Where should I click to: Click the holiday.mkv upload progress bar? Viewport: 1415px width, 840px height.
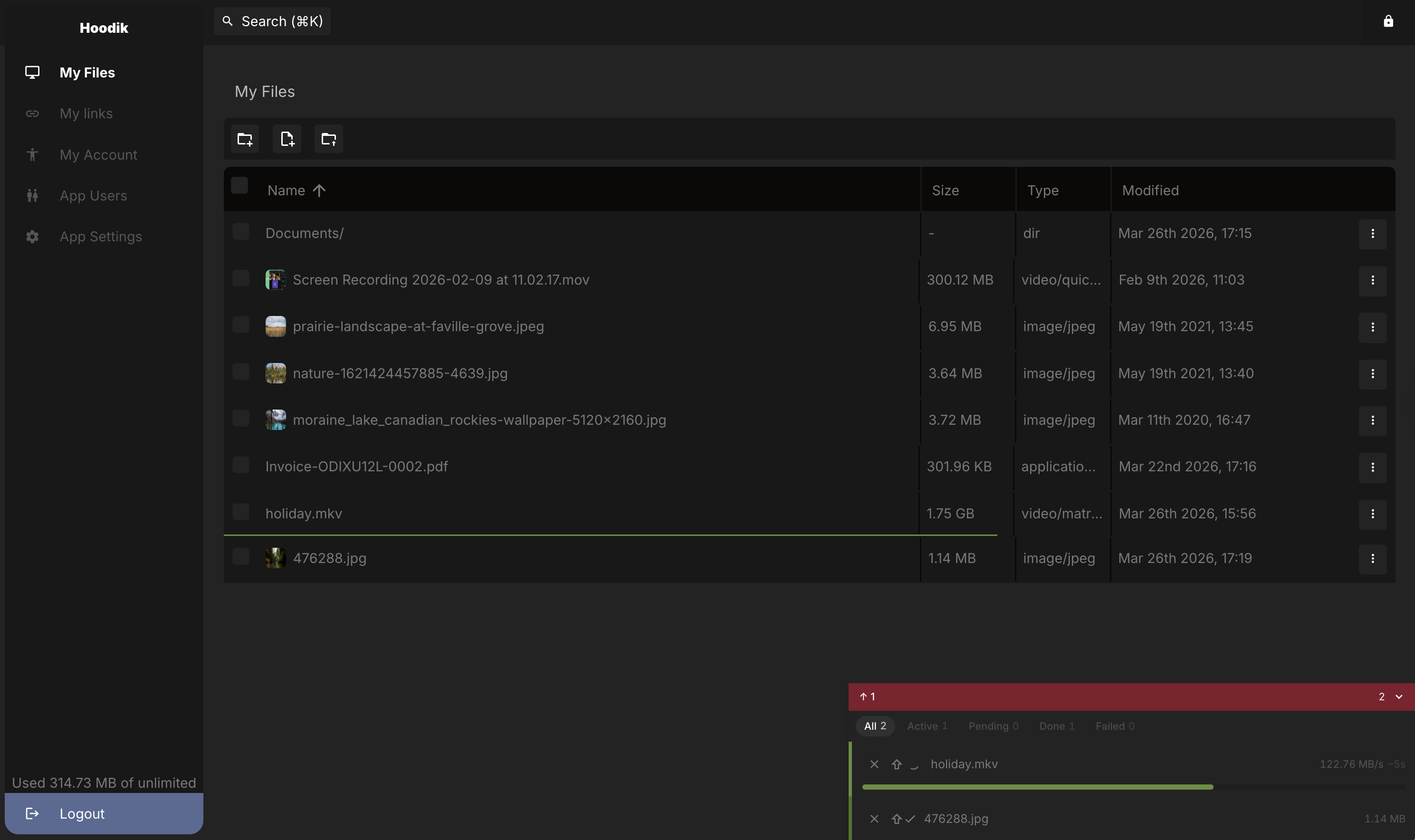coord(1037,787)
